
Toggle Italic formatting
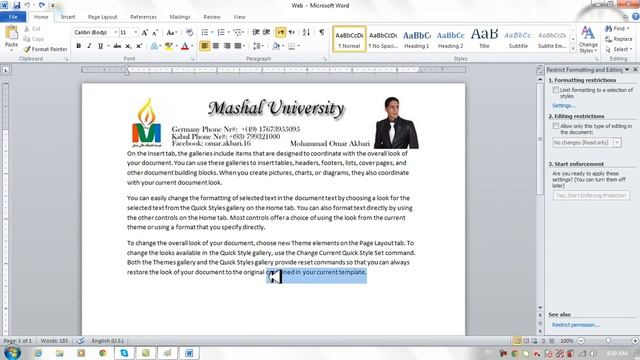click(89, 46)
